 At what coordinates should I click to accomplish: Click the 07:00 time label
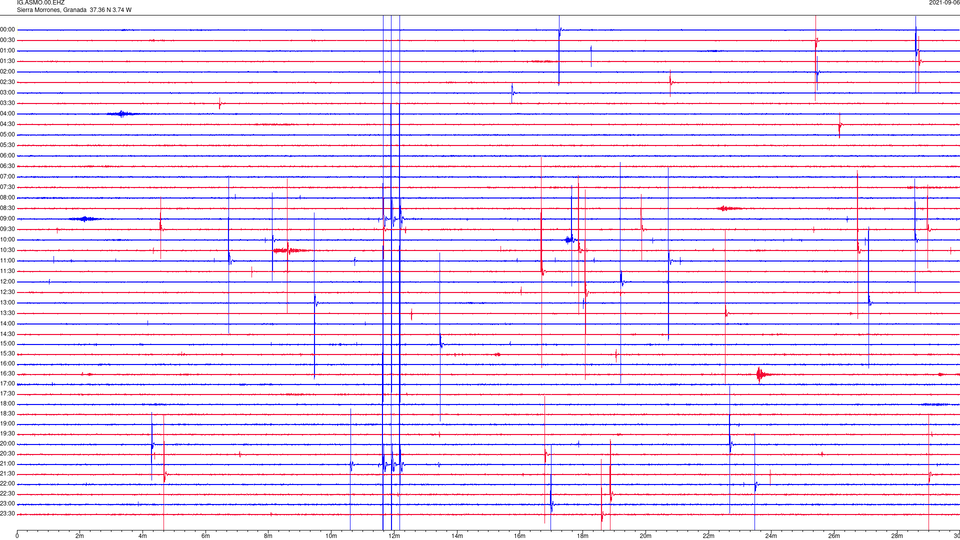coord(8,177)
